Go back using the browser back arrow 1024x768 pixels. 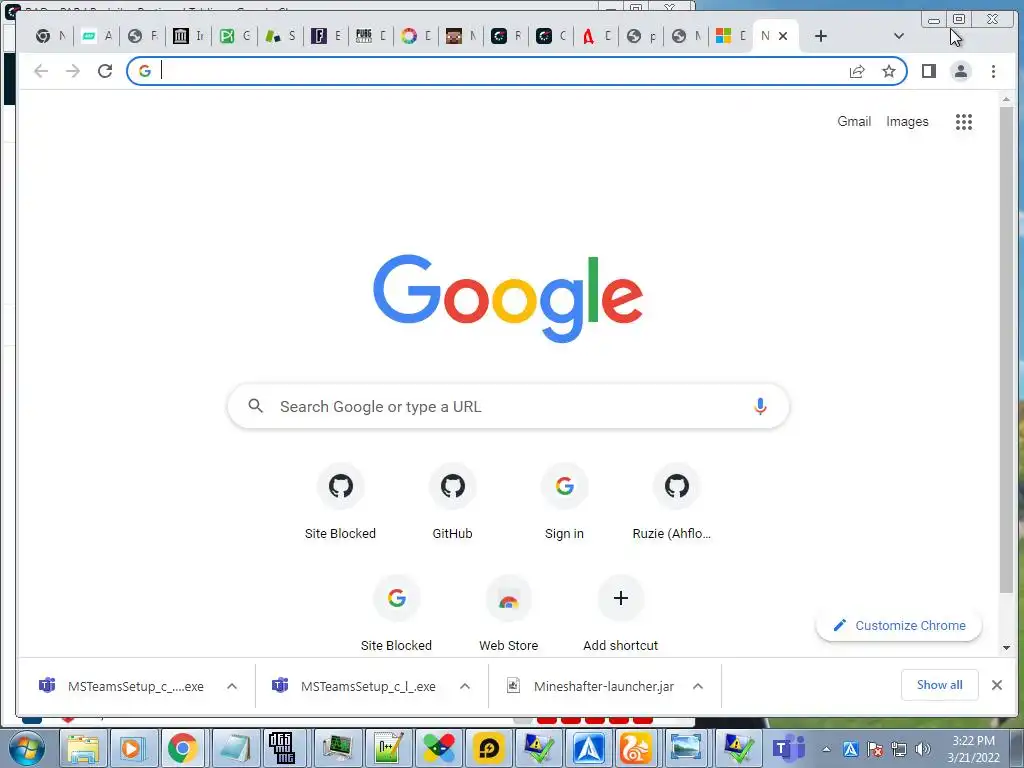(x=41, y=71)
